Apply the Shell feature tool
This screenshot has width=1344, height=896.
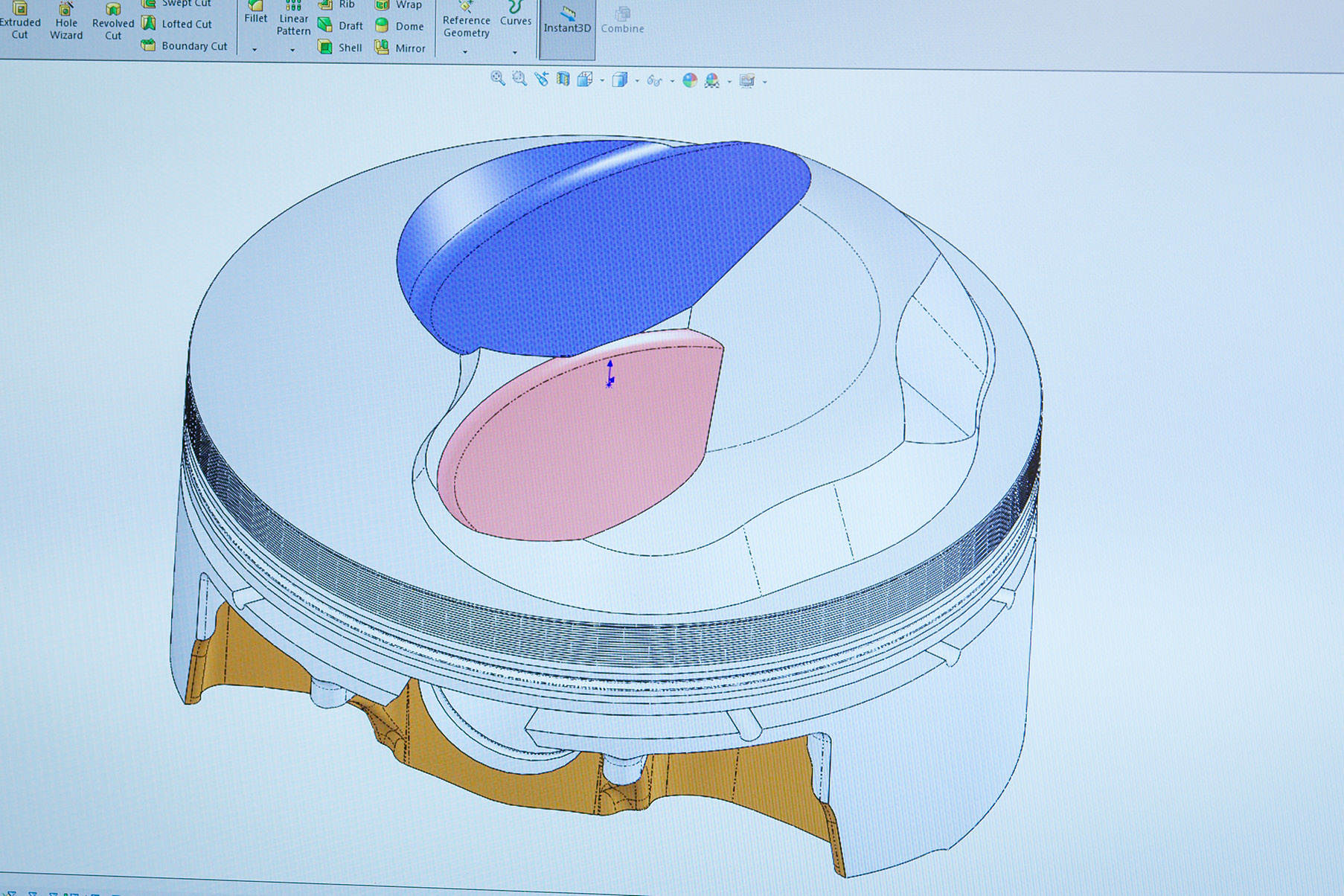339,47
